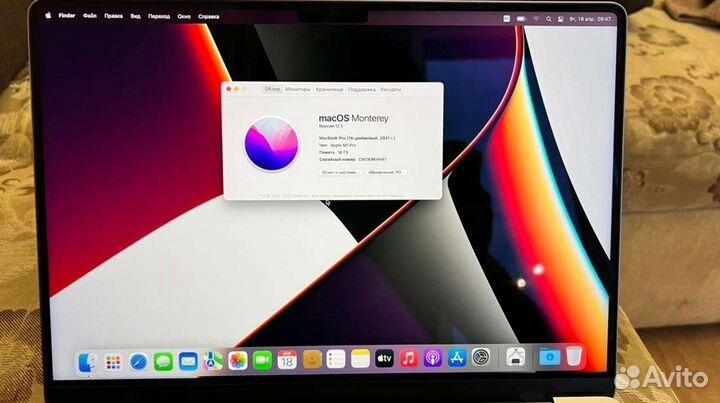Image resolution: width=720 pixels, height=403 pixels.
Task: Open Photos app in the Dock
Action: coord(237,361)
